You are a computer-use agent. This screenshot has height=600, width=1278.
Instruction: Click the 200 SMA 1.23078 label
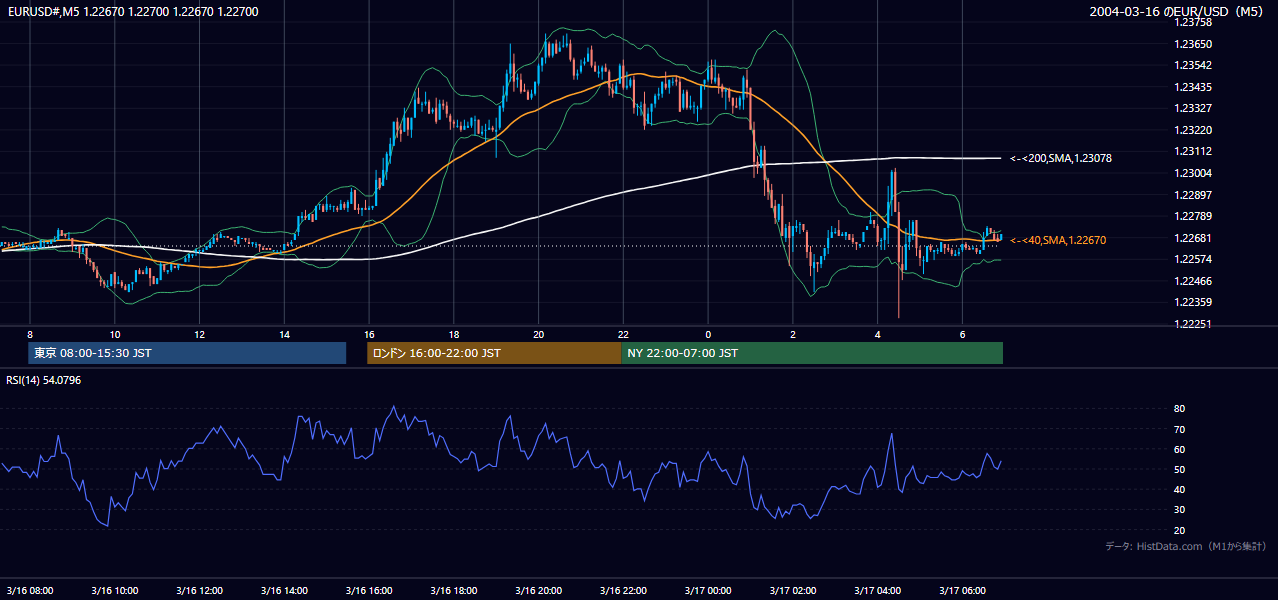(x=1061, y=158)
